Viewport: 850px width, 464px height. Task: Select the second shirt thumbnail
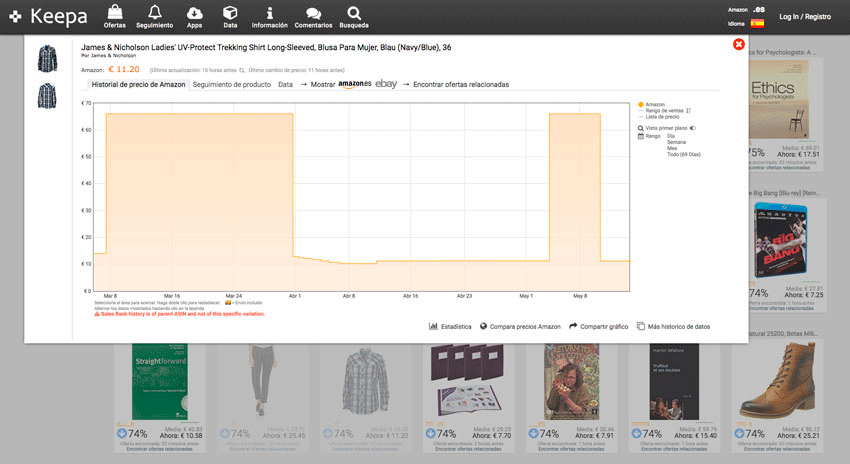click(x=47, y=95)
